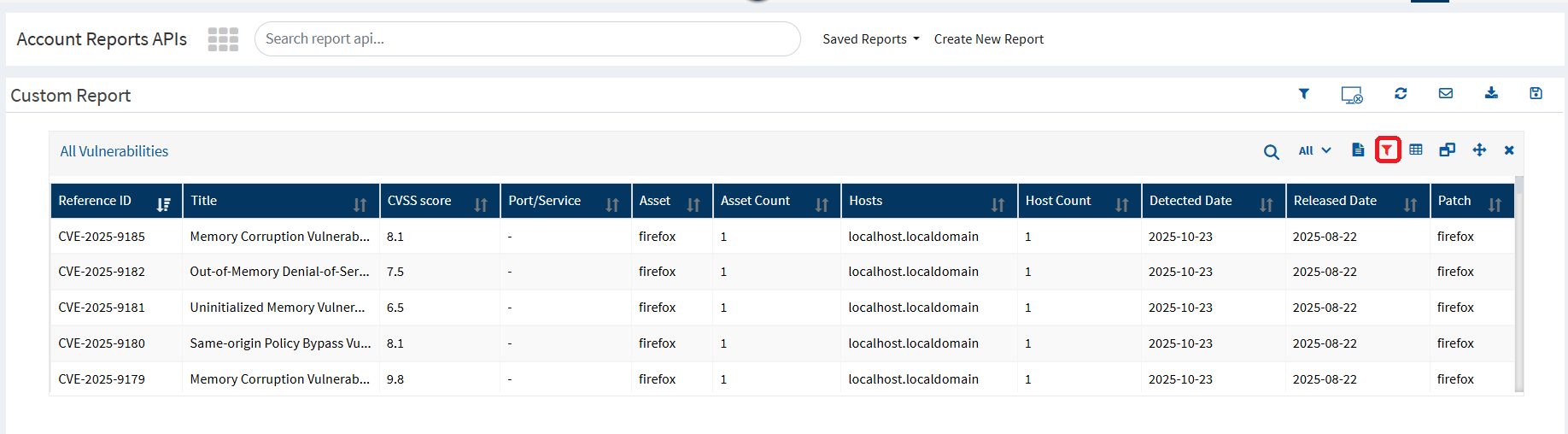
Task: Click the monitor with X icon
Action: (1351, 95)
